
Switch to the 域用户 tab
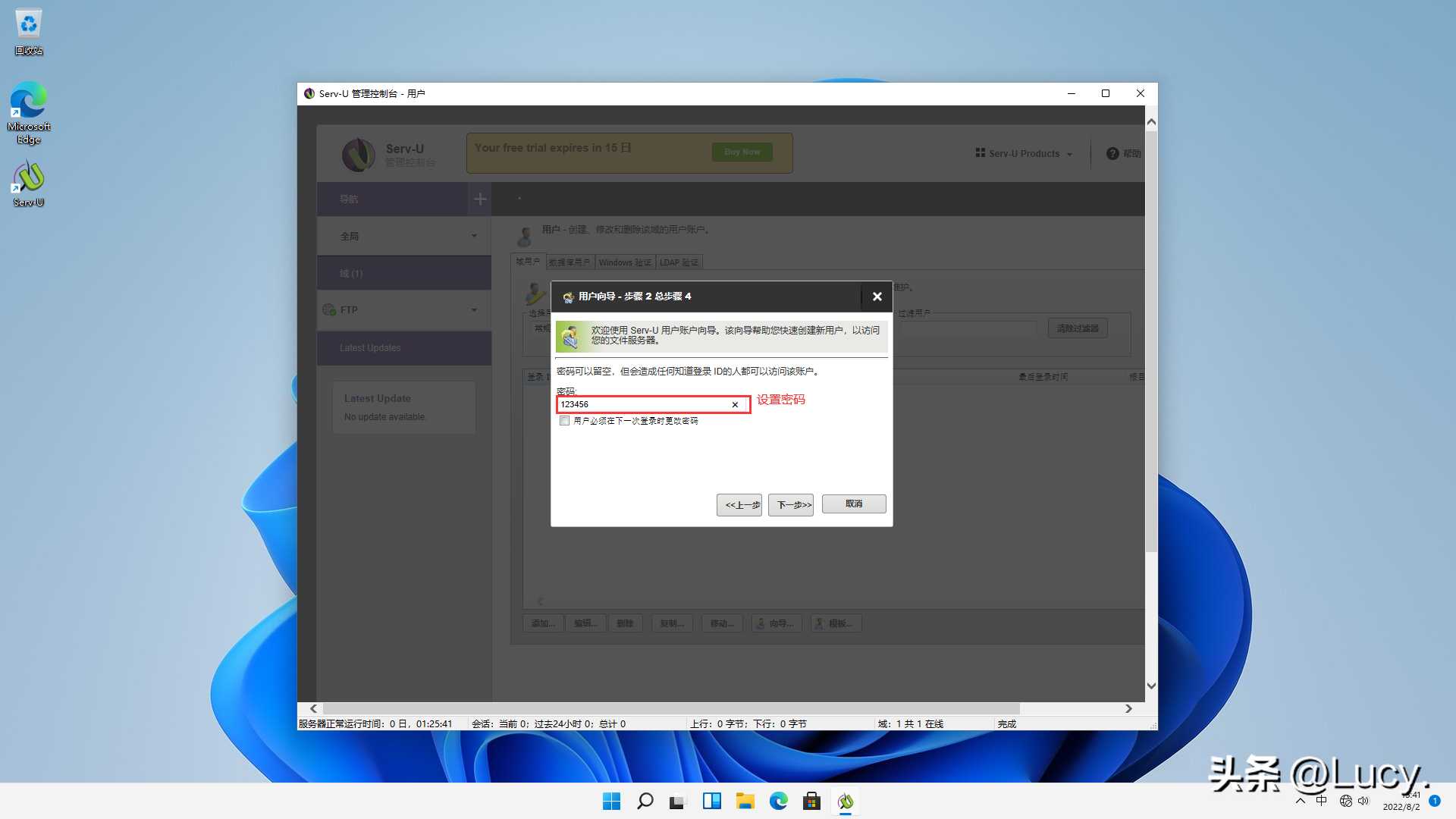pyautogui.click(x=528, y=262)
